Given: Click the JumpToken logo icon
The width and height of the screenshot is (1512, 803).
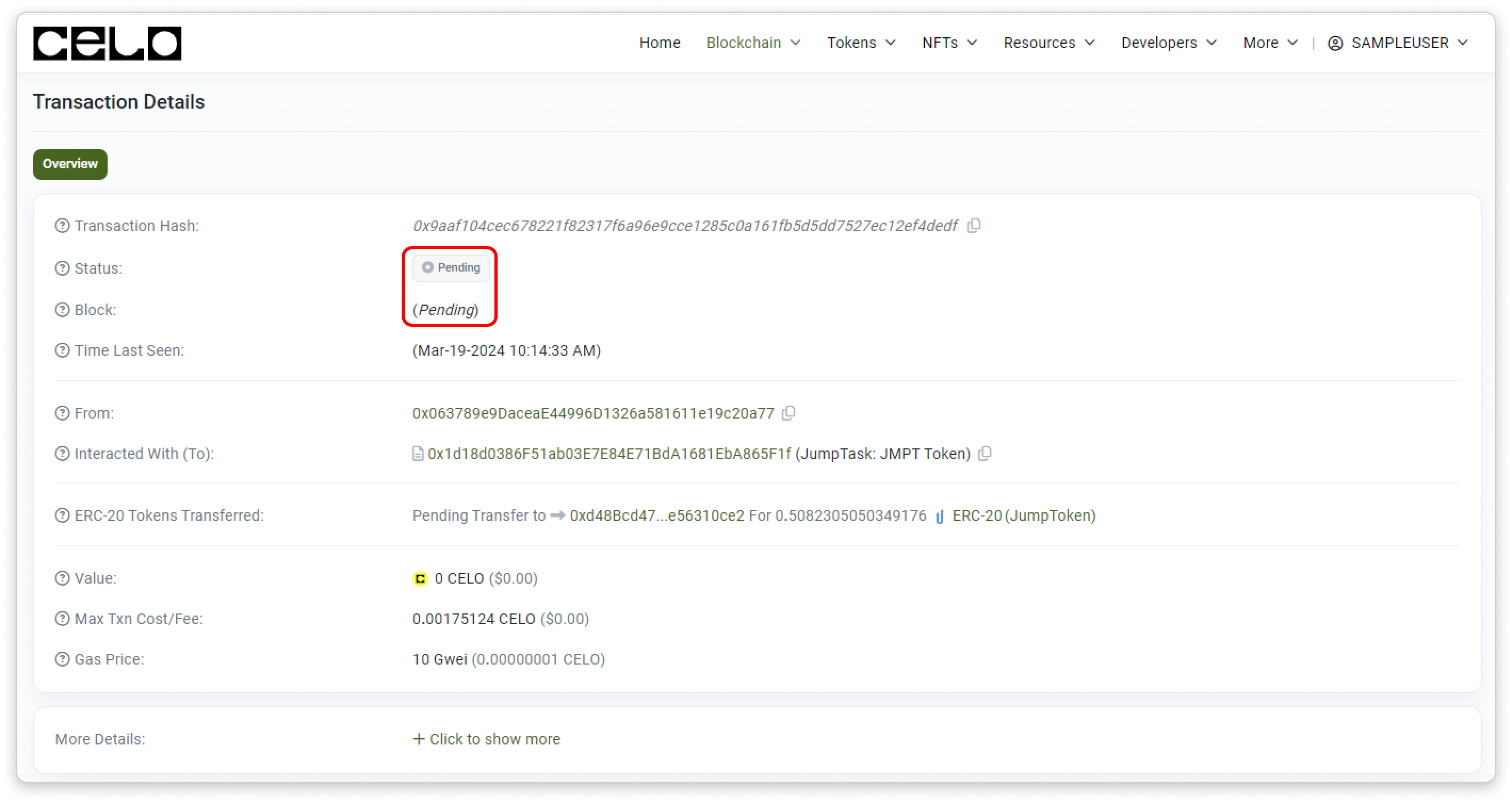Looking at the screenshot, I should [940, 516].
